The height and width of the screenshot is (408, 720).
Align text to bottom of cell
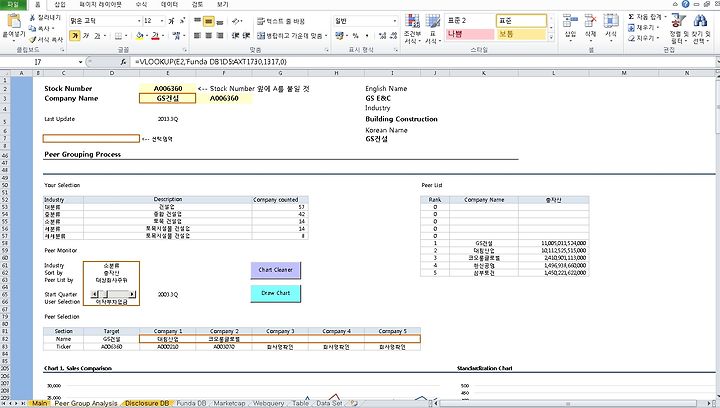(220, 21)
